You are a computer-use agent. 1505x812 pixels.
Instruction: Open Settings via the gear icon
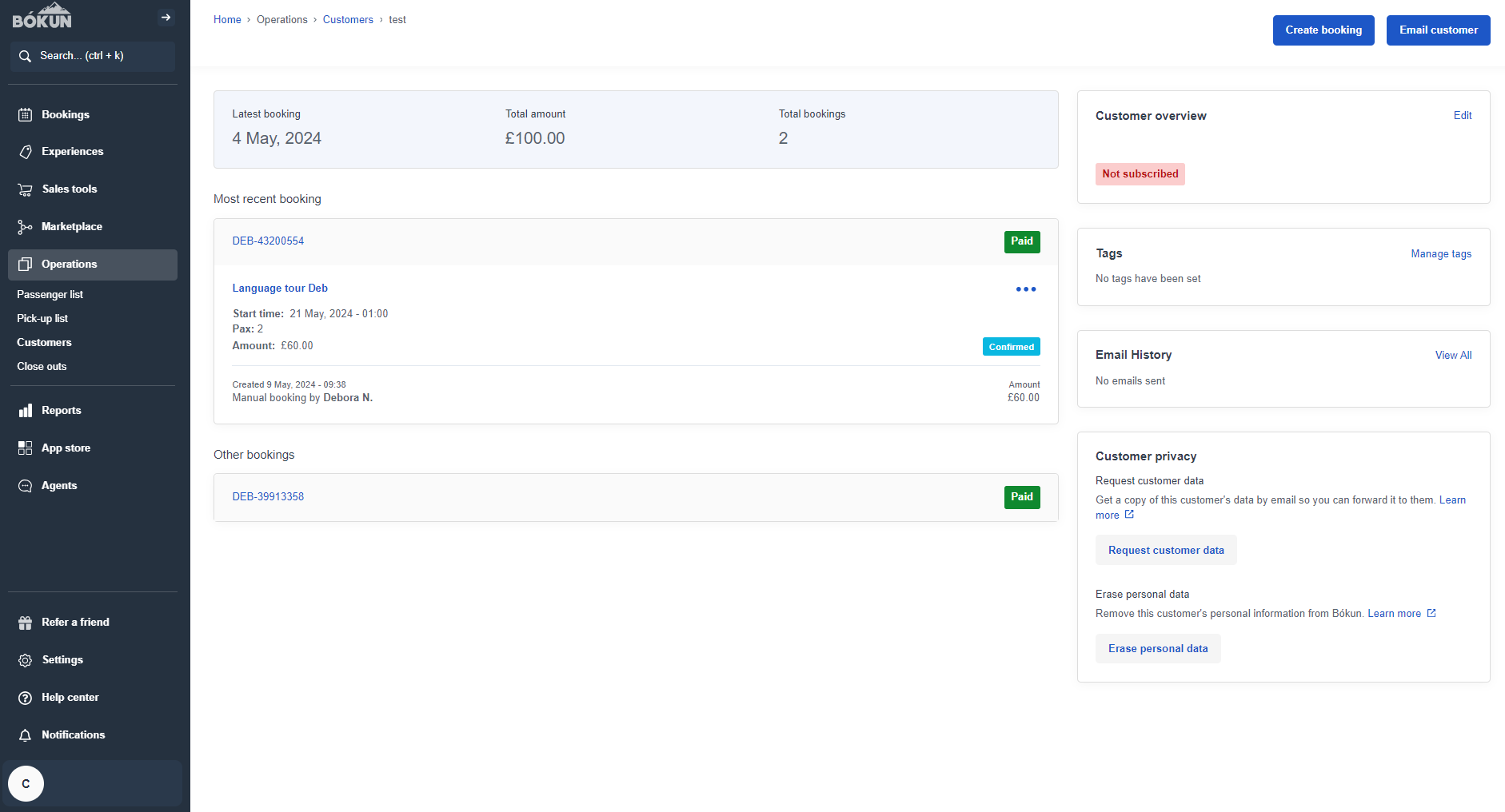click(x=26, y=659)
